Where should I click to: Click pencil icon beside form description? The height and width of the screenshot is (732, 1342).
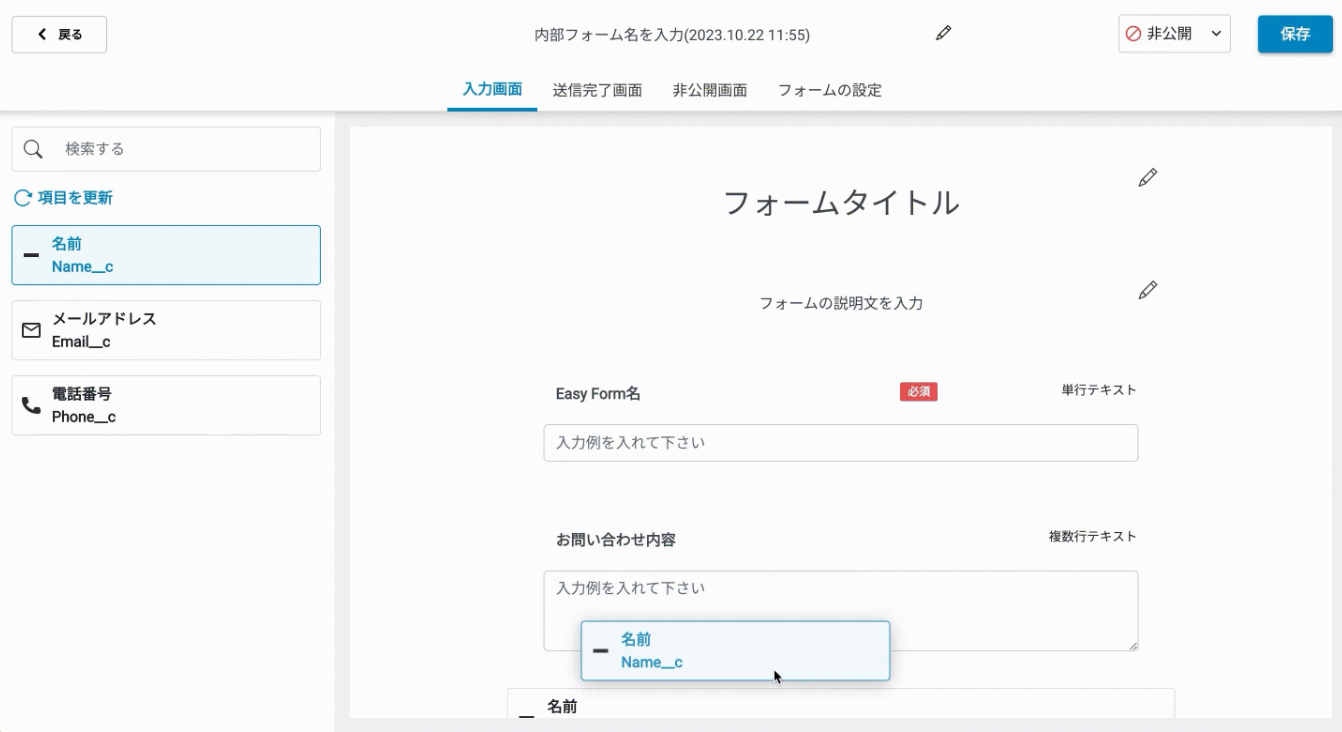pyautogui.click(x=1148, y=290)
